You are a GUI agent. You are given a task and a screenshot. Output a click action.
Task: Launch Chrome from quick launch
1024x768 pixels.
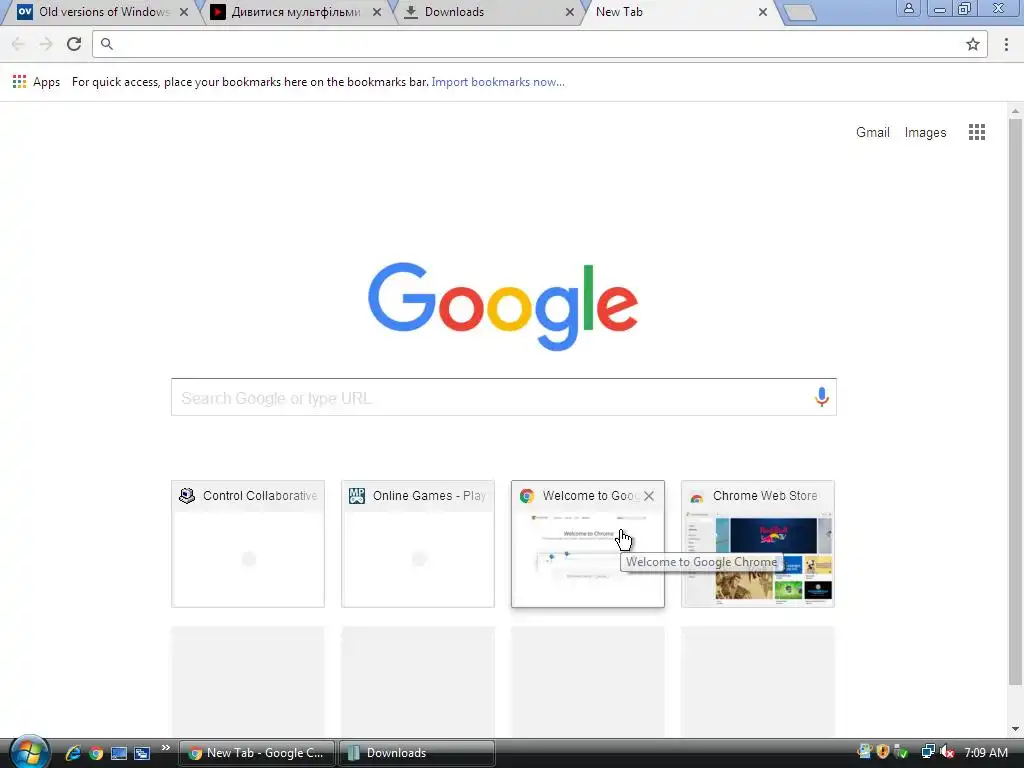[x=96, y=753]
